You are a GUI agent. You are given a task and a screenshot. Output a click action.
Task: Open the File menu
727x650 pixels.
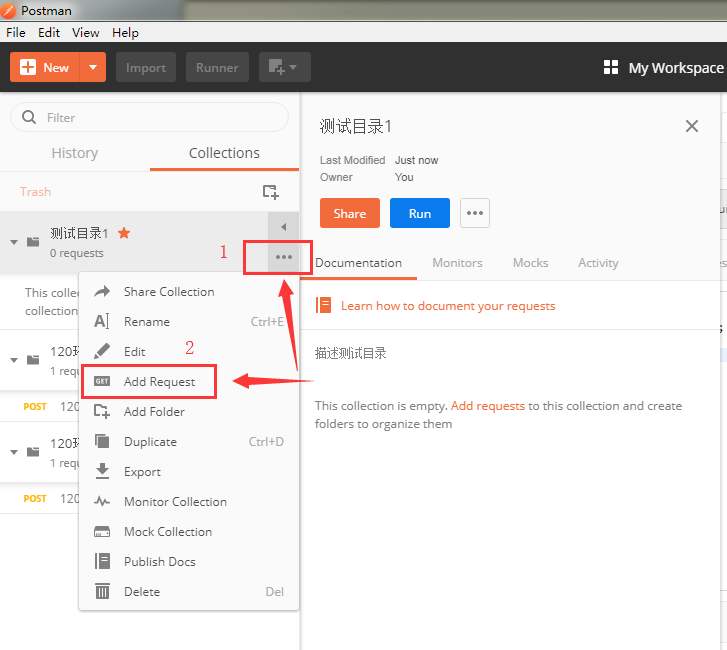point(16,32)
